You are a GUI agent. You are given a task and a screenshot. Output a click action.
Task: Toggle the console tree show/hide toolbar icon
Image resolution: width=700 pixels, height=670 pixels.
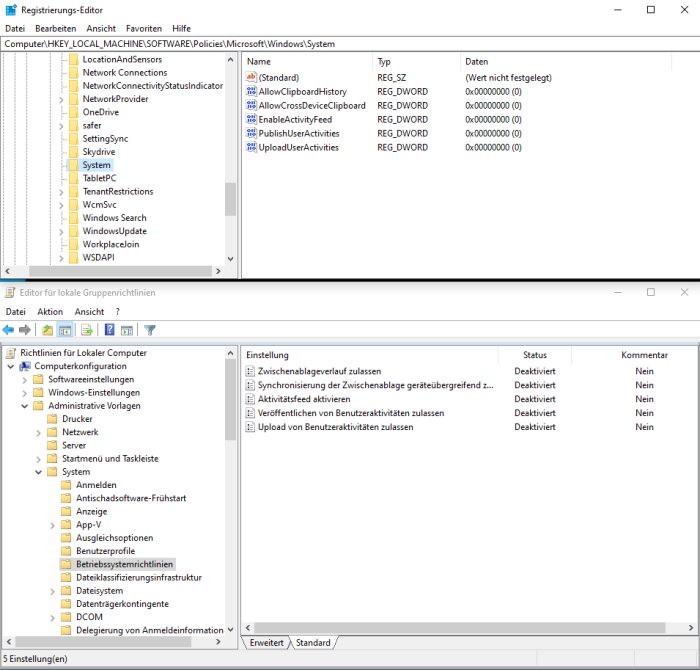(x=65, y=330)
